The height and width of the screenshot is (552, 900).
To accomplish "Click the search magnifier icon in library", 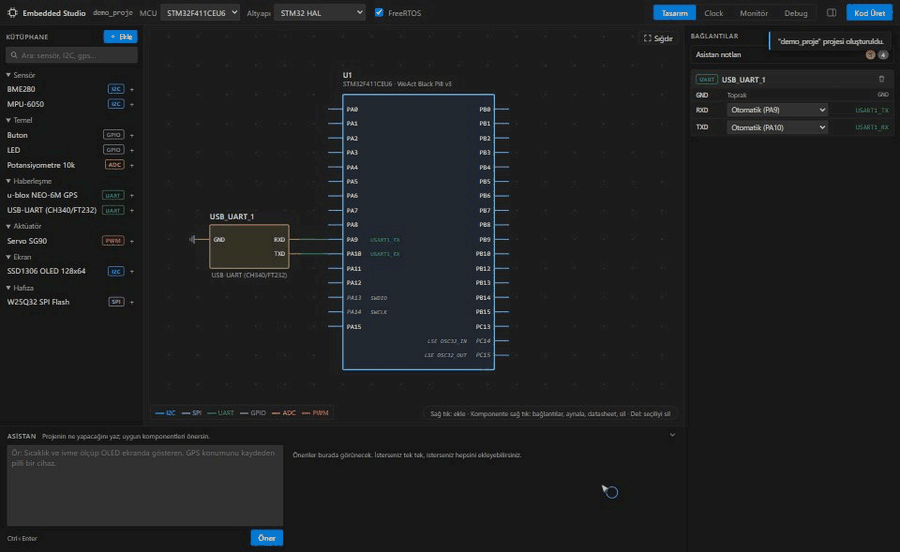I will (x=14, y=55).
